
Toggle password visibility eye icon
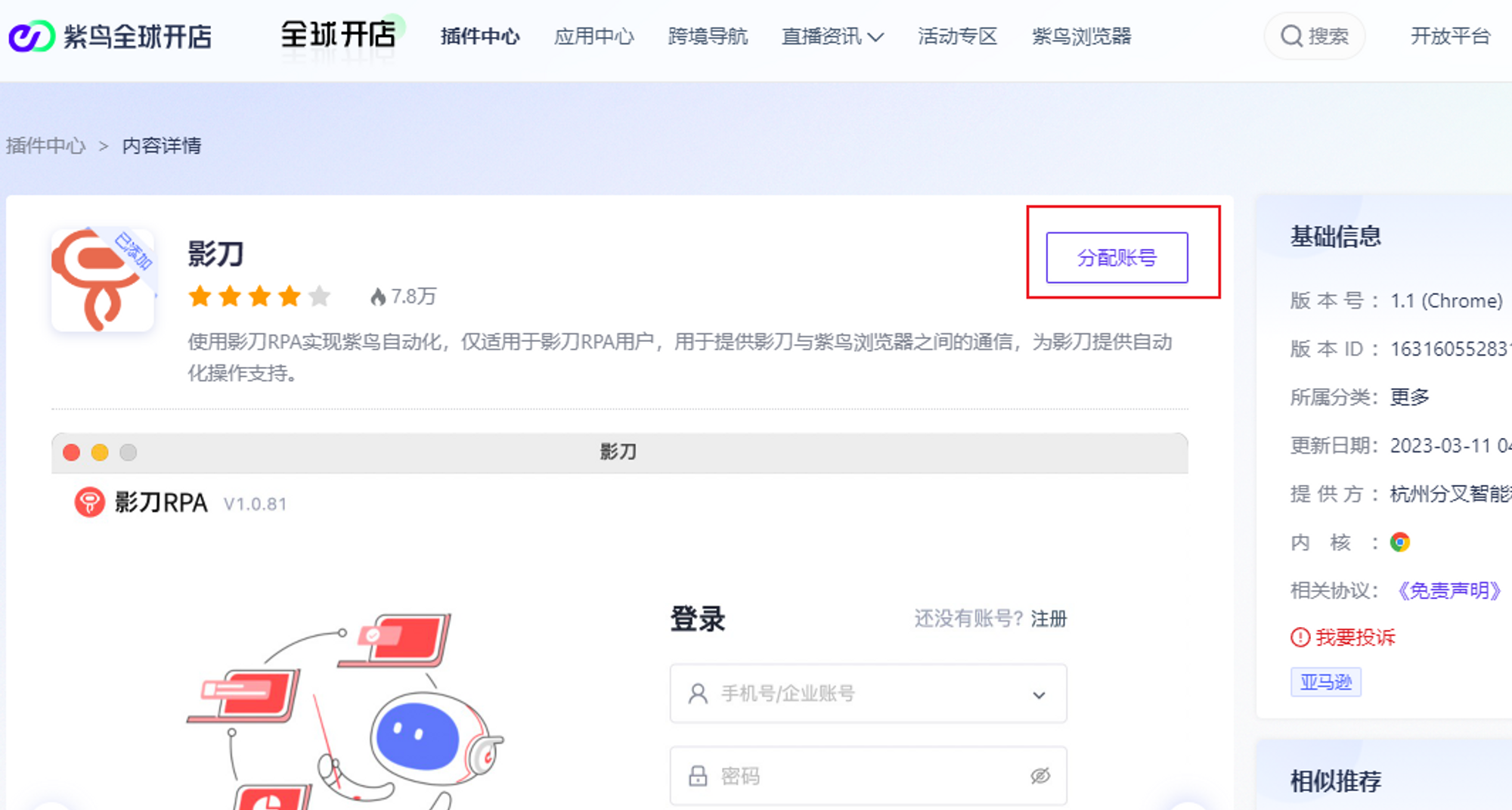pos(1040,776)
